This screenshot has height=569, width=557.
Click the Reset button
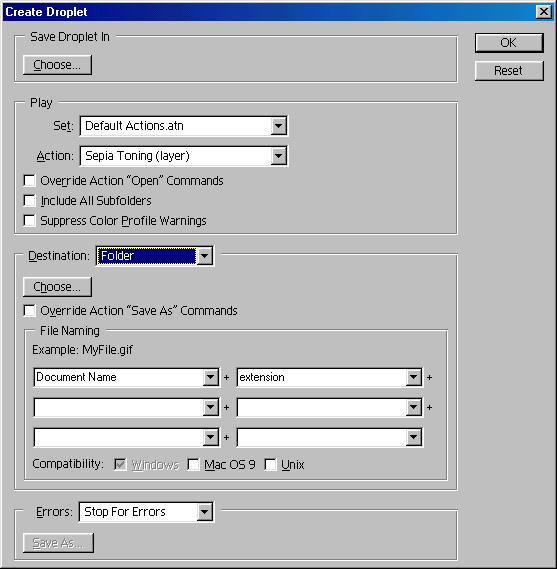509,71
